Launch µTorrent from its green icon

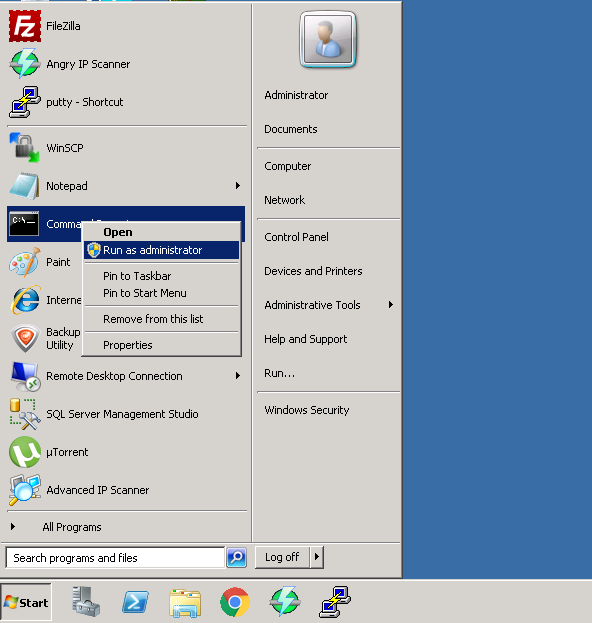25,452
